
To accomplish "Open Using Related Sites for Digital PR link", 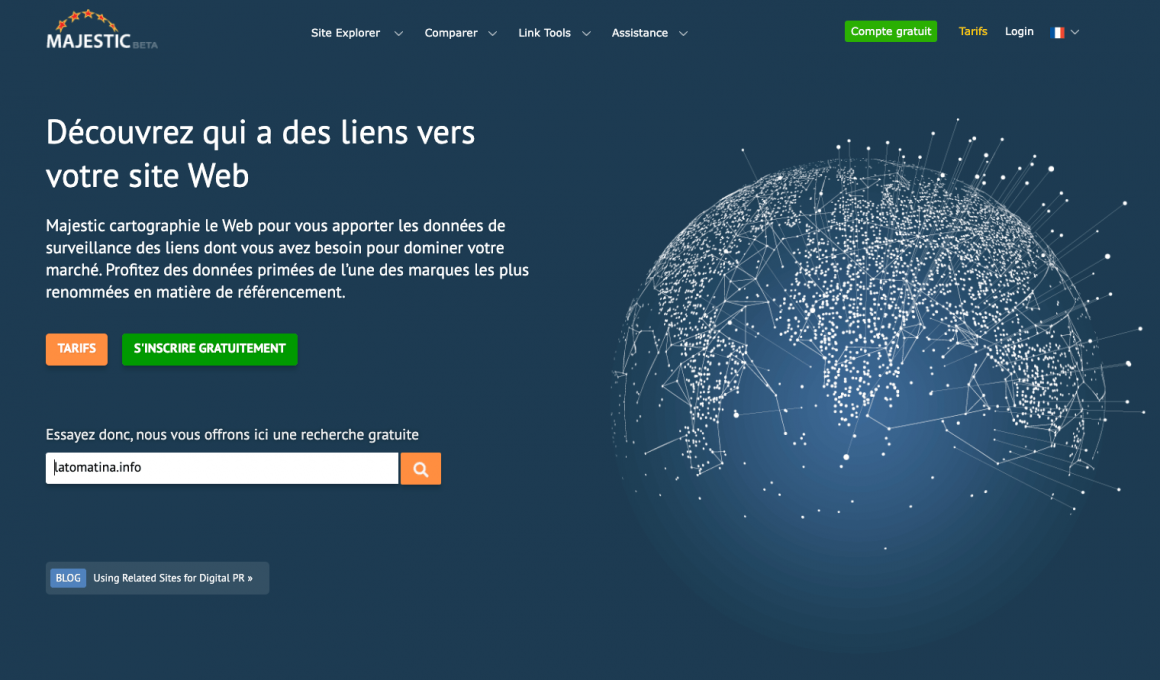I will pos(173,578).
